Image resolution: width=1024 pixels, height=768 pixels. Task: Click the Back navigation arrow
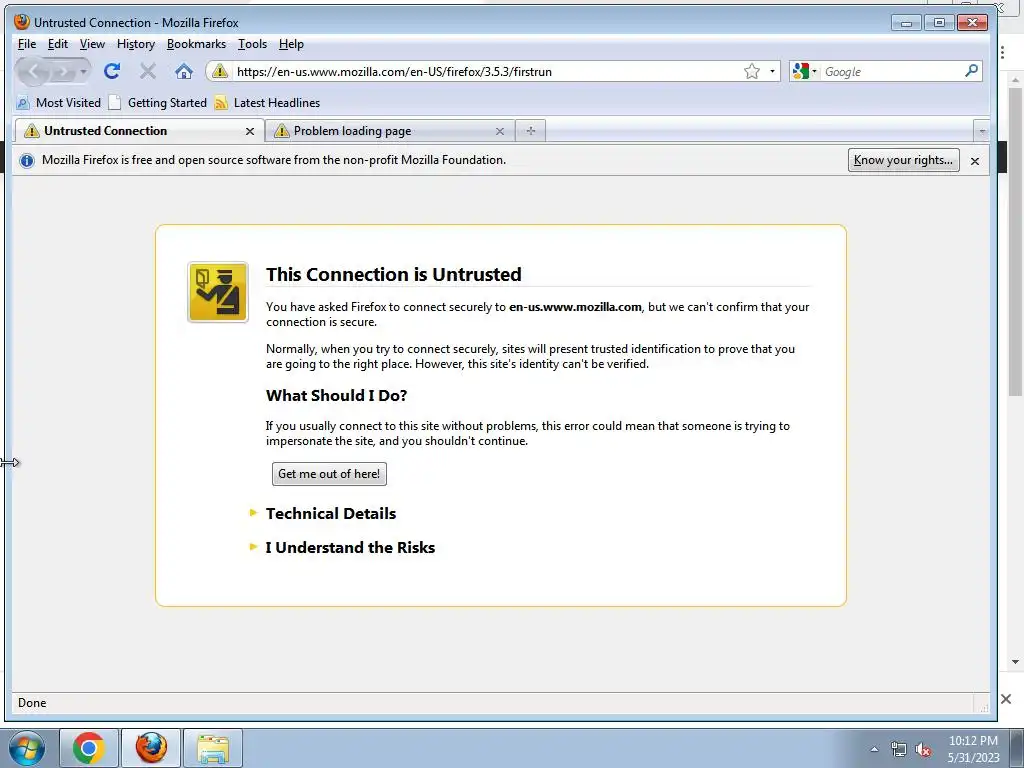pos(34,71)
